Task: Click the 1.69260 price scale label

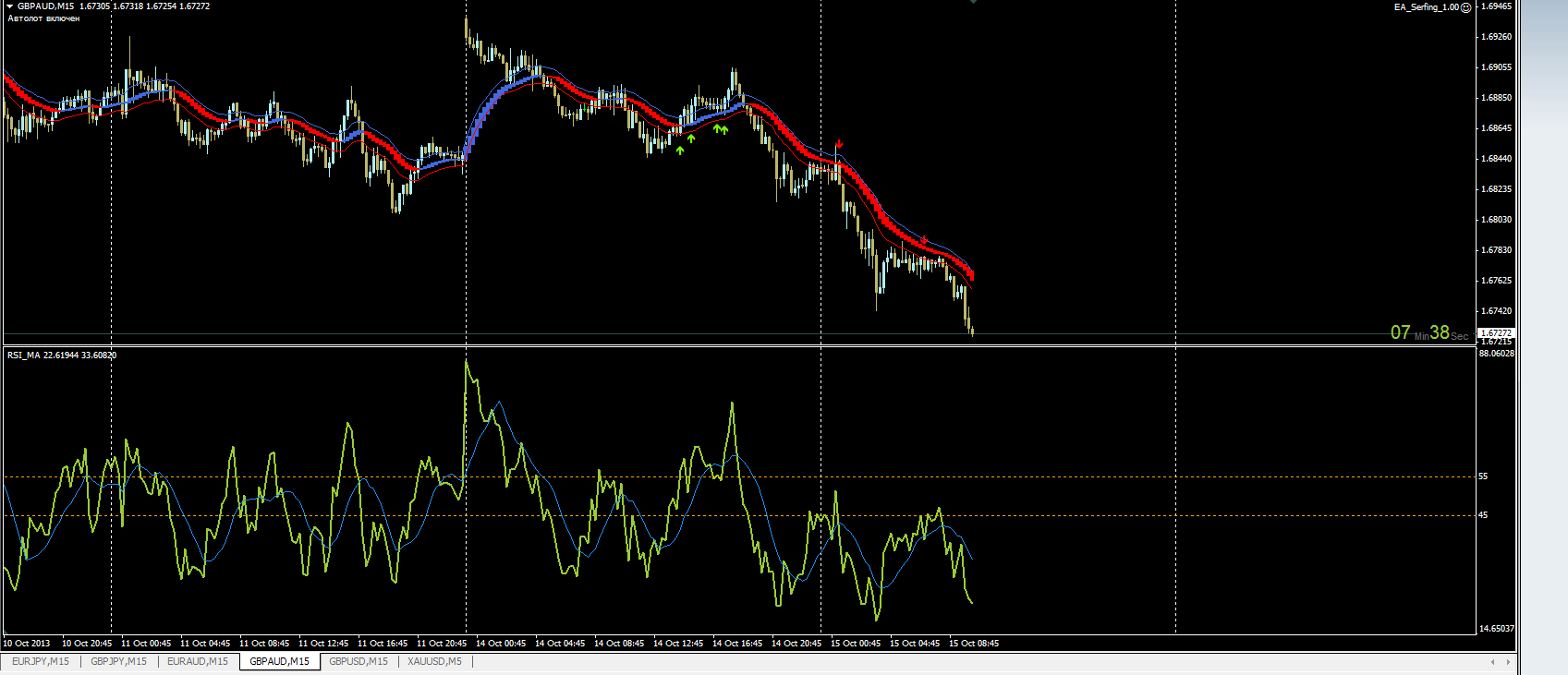Action: pos(1496,37)
